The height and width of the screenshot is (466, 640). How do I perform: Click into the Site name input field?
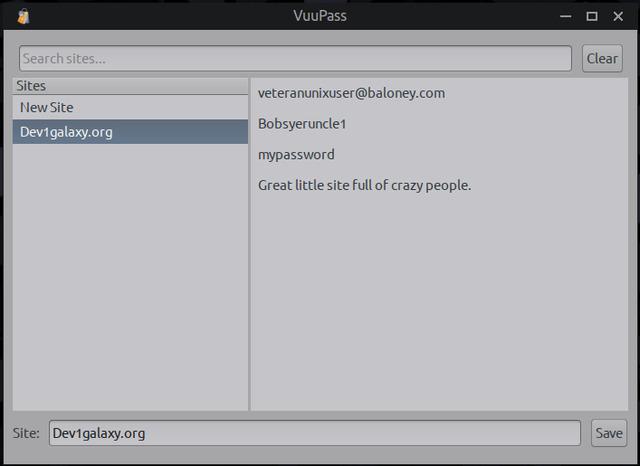314,433
